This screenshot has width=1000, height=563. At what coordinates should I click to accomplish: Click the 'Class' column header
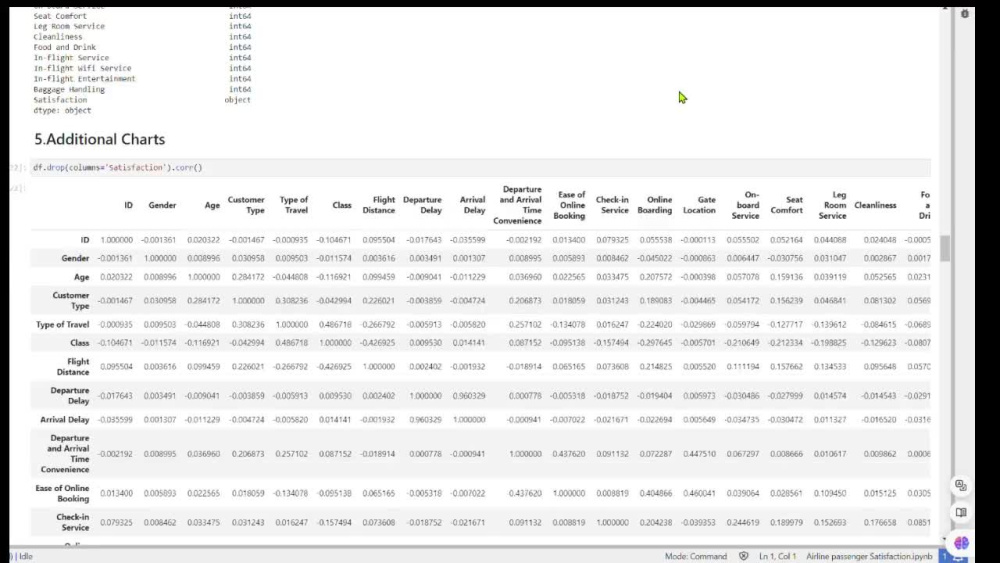pyautogui.click(x=342, y=205)
